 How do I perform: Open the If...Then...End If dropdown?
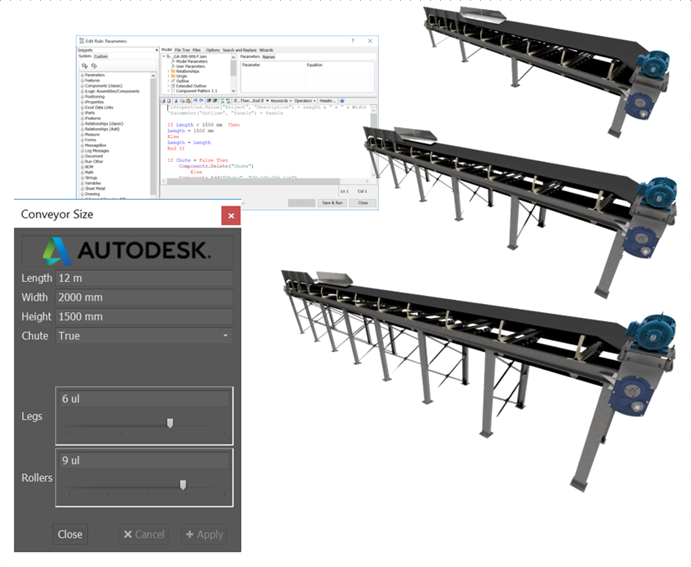pos(250,101)
